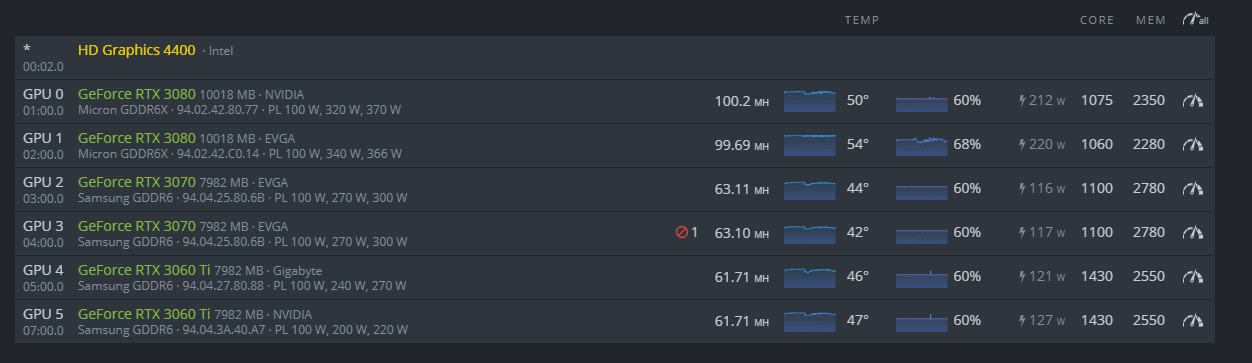Open GPU 5 overclock tuning icon
The height and width of the screenshot is (363, 1252).
[1192, 321]
